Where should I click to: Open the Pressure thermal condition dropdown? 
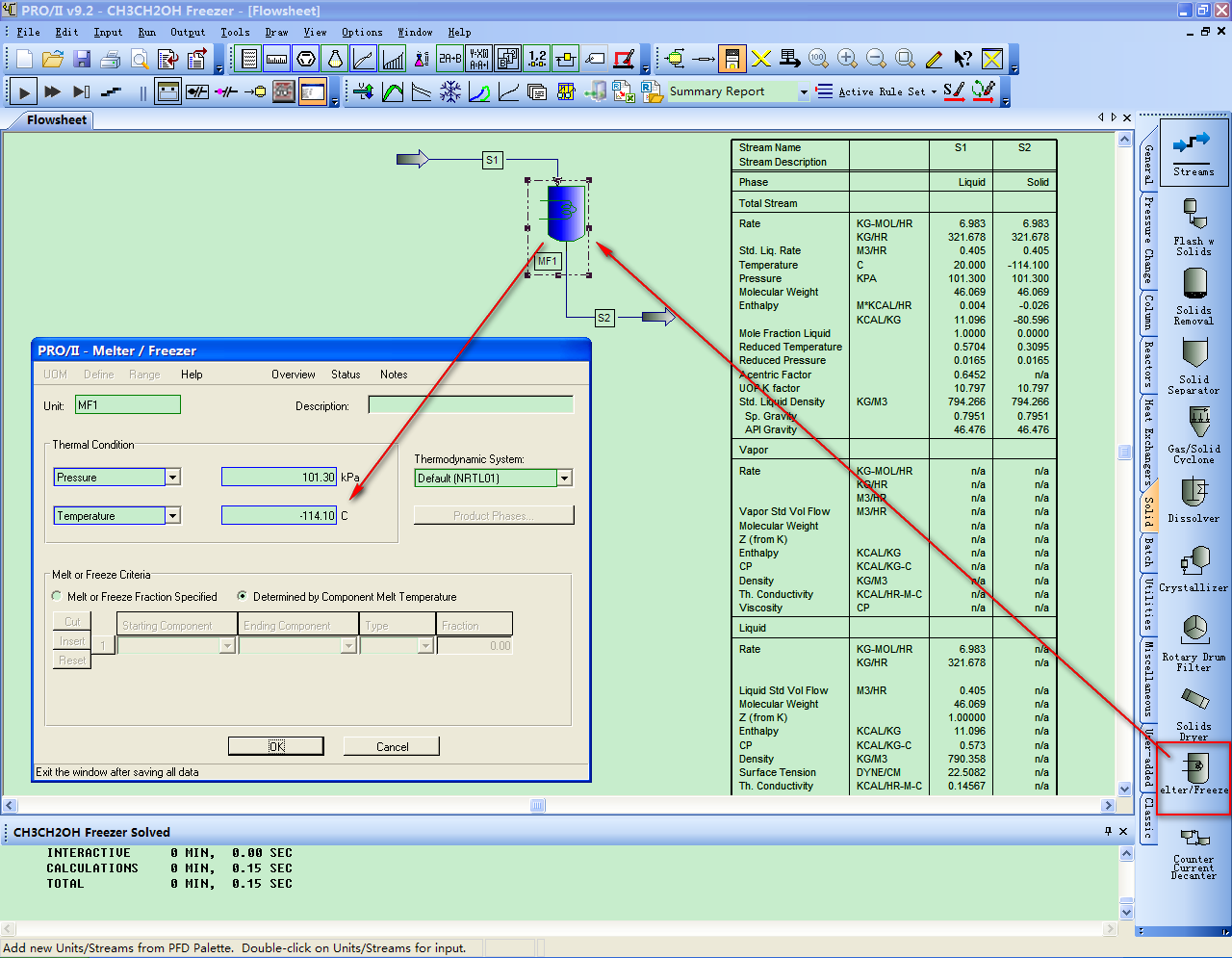(172, 478)
